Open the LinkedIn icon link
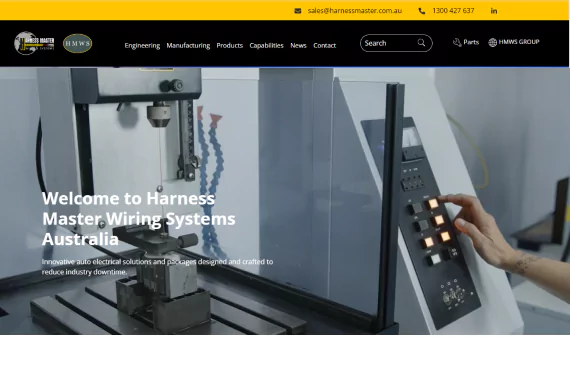The height and width of the screenshot is (380, 570). (x=494, y=11)
